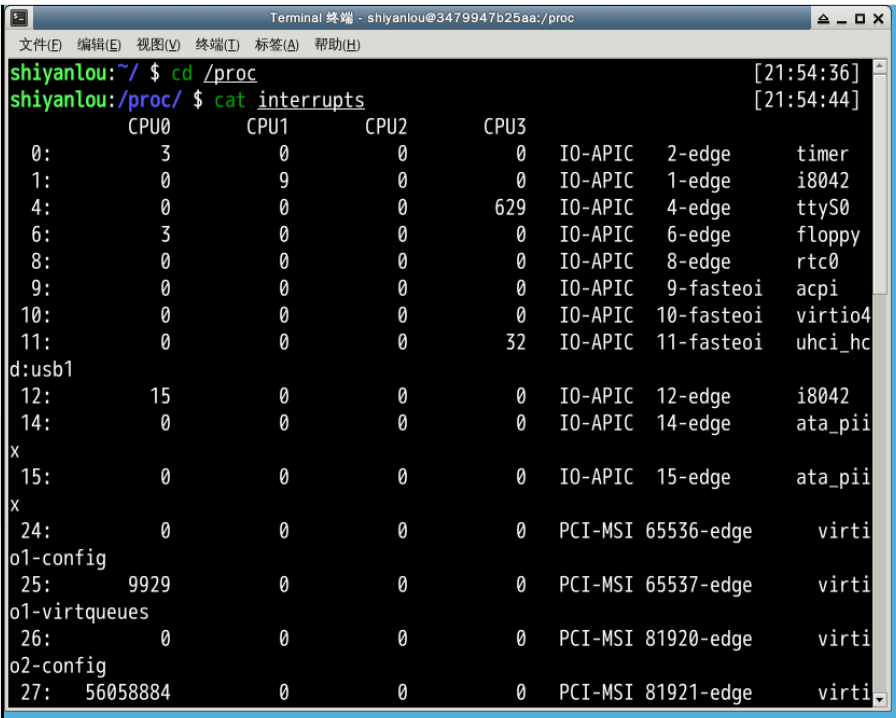Click the scrollbar up arrow

(x=880, y=66)
